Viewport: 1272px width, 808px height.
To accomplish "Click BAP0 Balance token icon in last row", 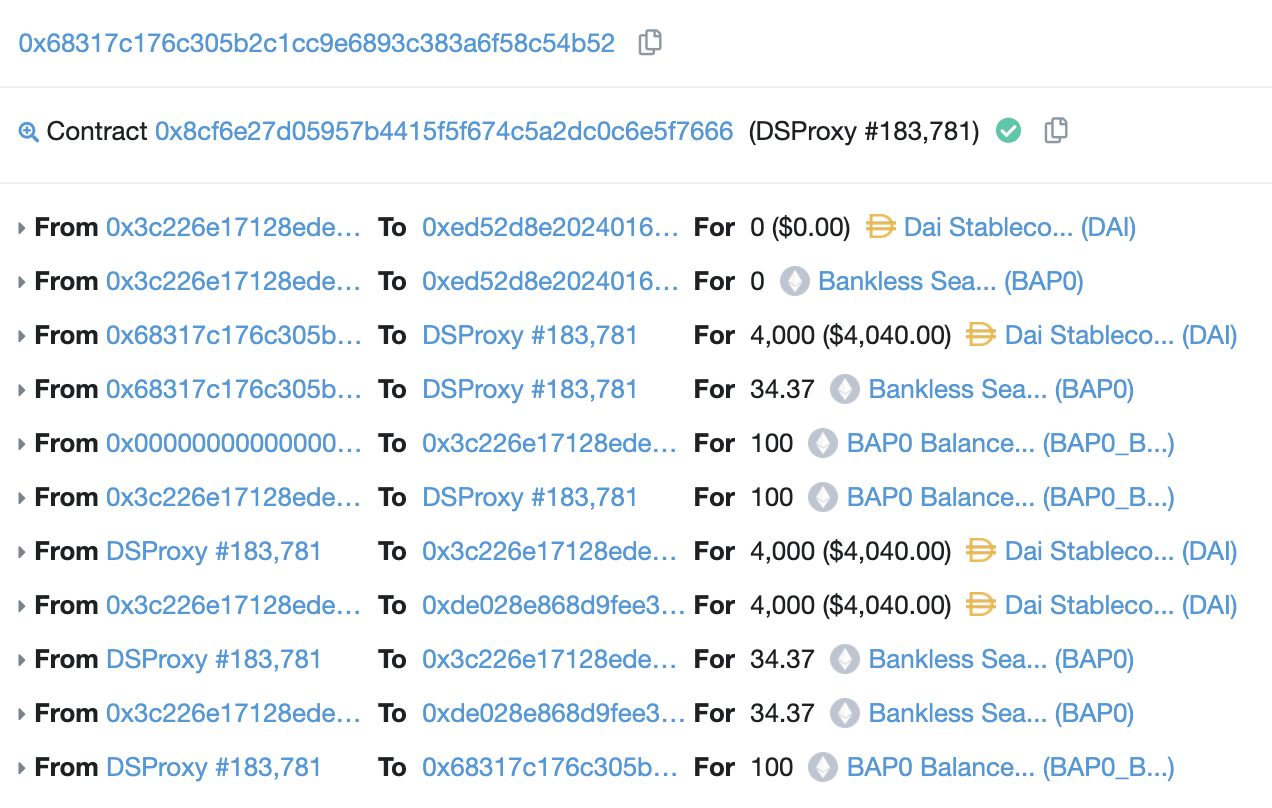I will tap(823, 768).
